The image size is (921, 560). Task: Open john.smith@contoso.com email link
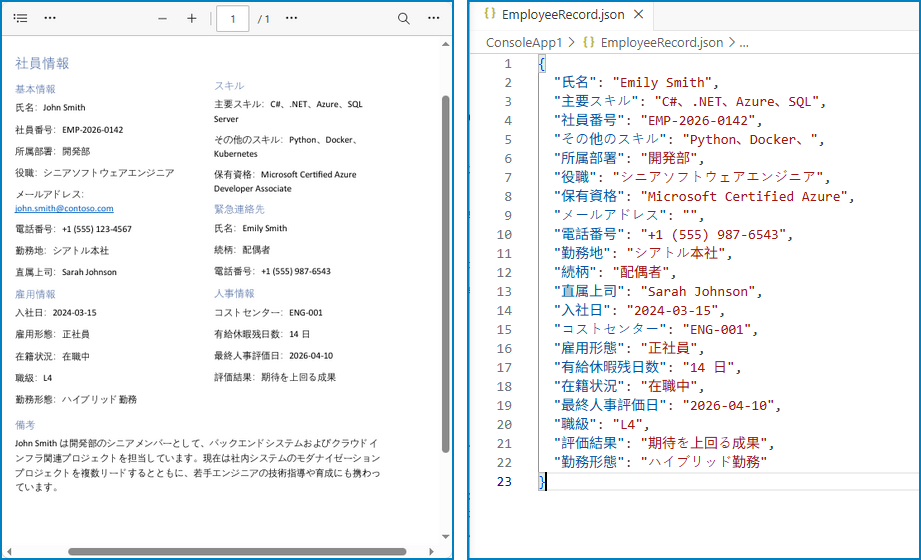[x=64, y=209]
